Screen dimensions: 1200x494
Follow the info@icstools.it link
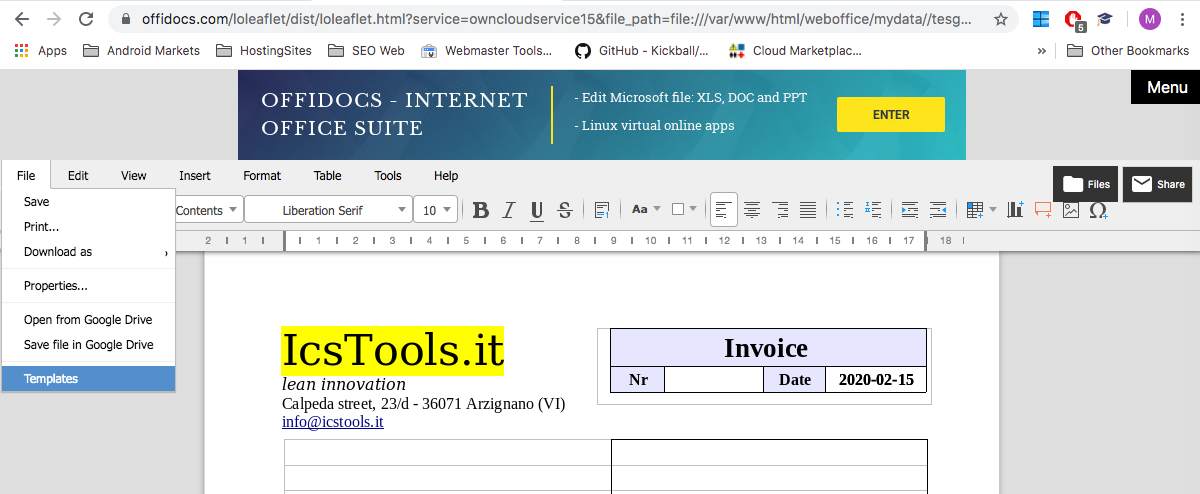tap(333, 422)
